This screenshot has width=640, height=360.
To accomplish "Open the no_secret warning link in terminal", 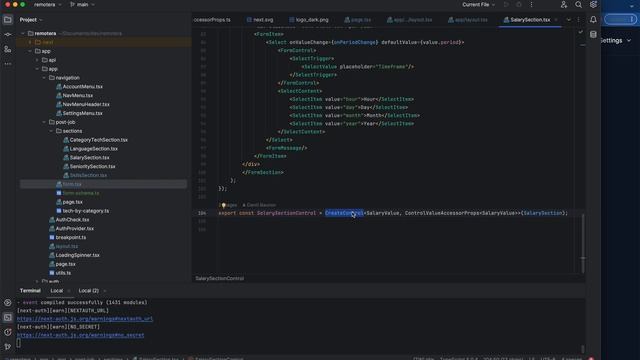I will [80, 335].
